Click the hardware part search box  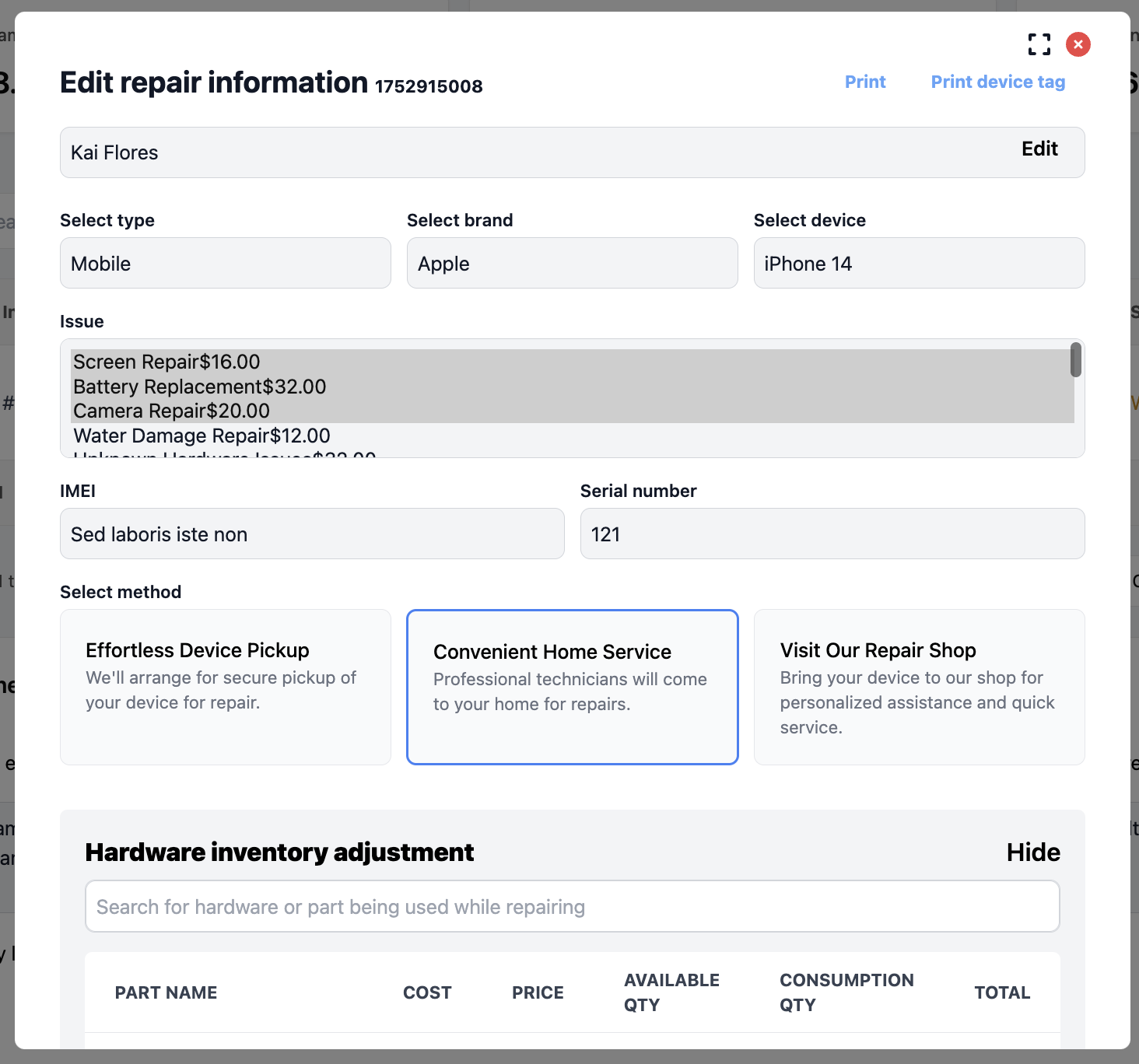click(x=572, y=907)
